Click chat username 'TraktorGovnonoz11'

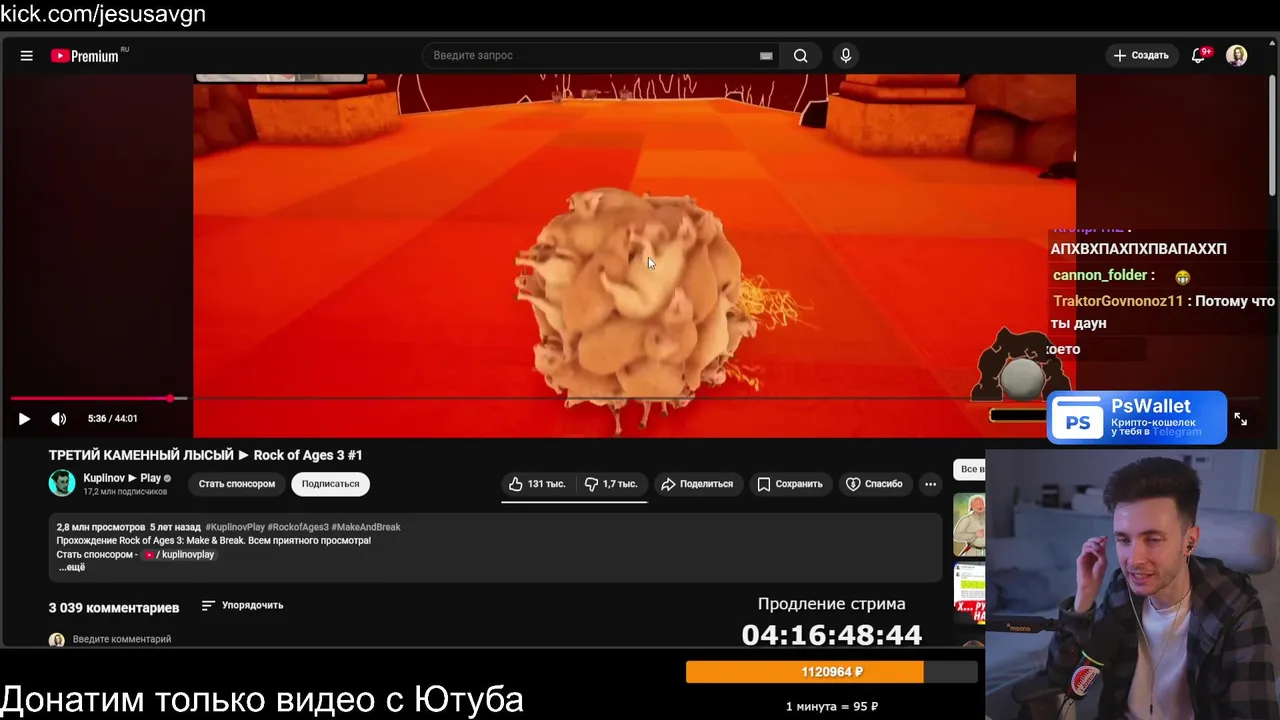pyautogui.click(x=1118, y=301)
